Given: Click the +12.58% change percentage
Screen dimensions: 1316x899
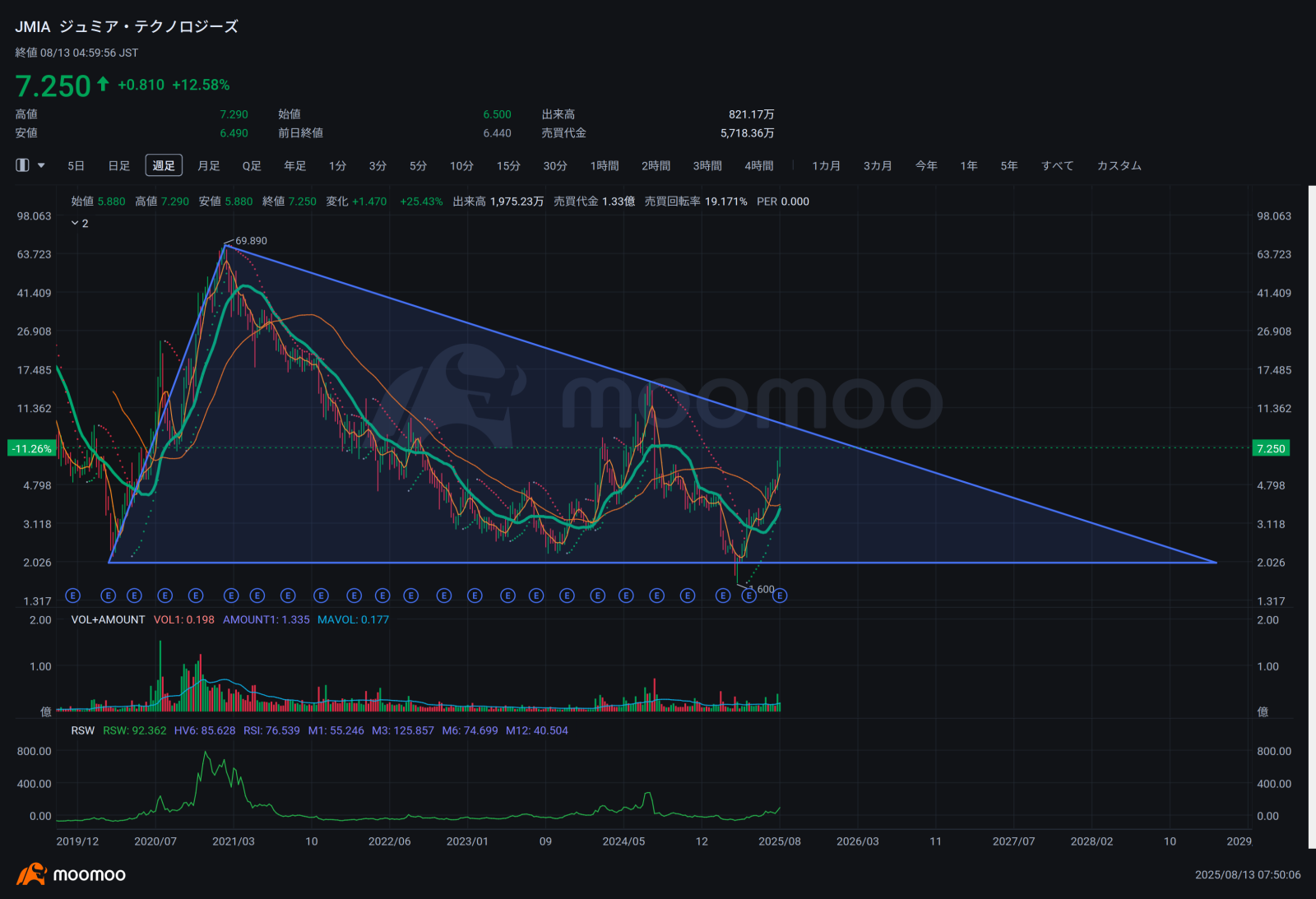Looking at the screenshot, I should point(201,85).
